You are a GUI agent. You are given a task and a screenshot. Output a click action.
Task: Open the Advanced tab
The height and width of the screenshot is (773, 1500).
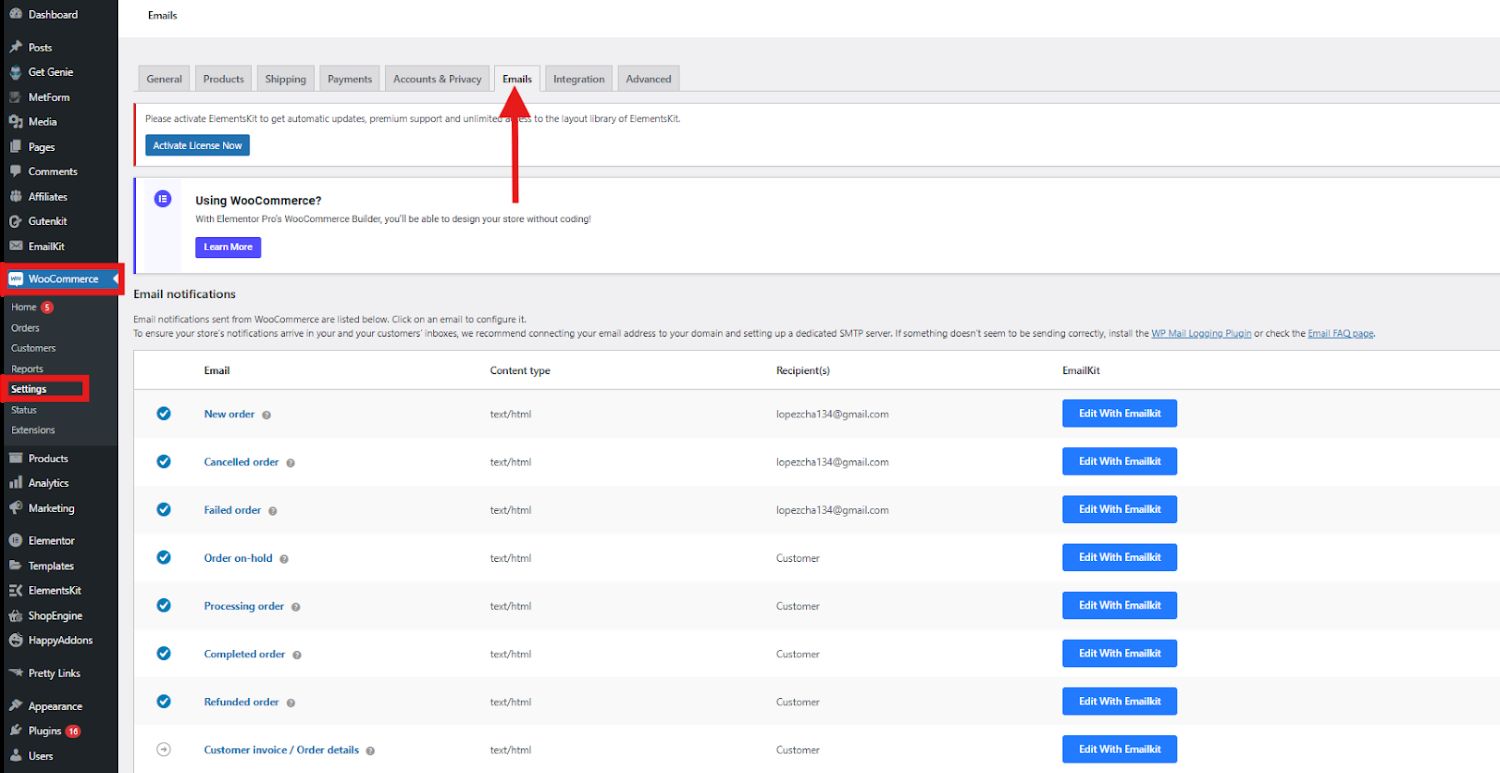pos(649,79)
